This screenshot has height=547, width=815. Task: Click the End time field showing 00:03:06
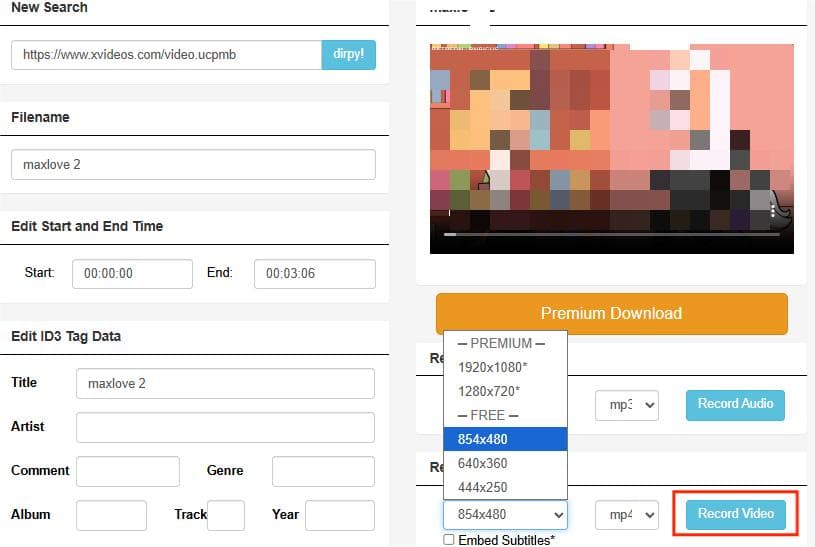(314, 274)
